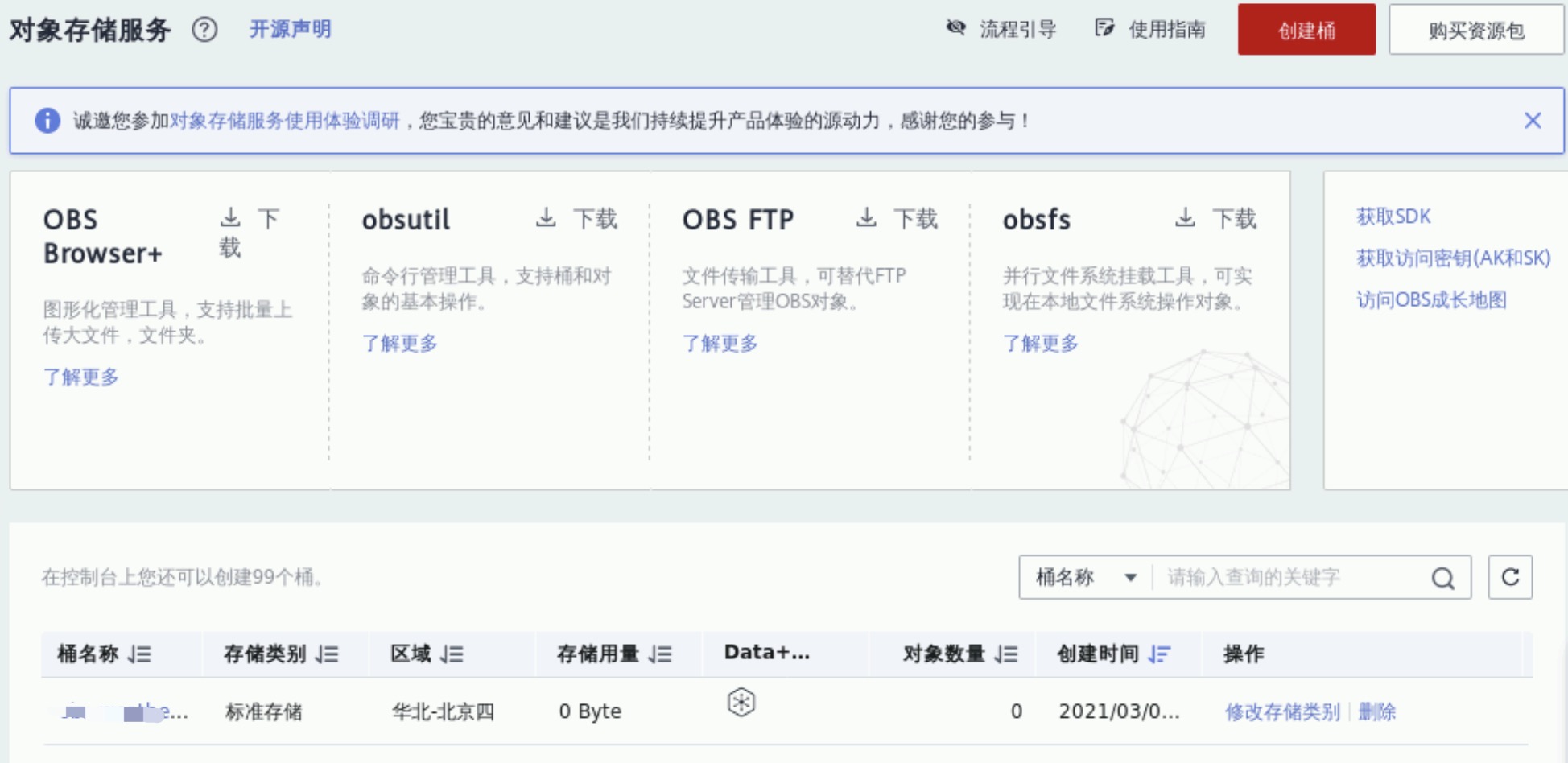Close the survey notification banner
This screenshot has height=763, width=1568.
tap(1532, 121)
